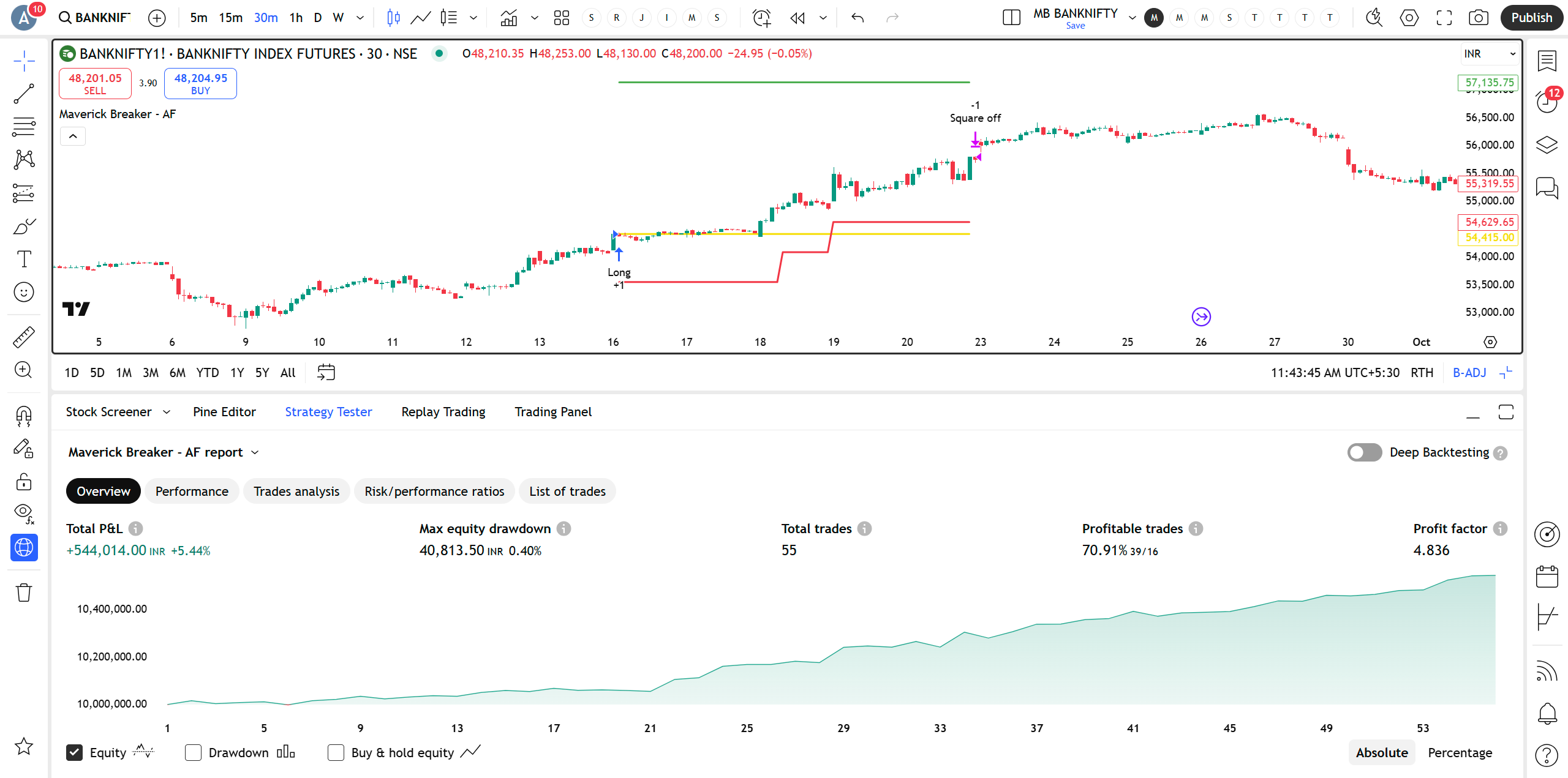Select the patterns drawing tool

click(x=24, y=160)
